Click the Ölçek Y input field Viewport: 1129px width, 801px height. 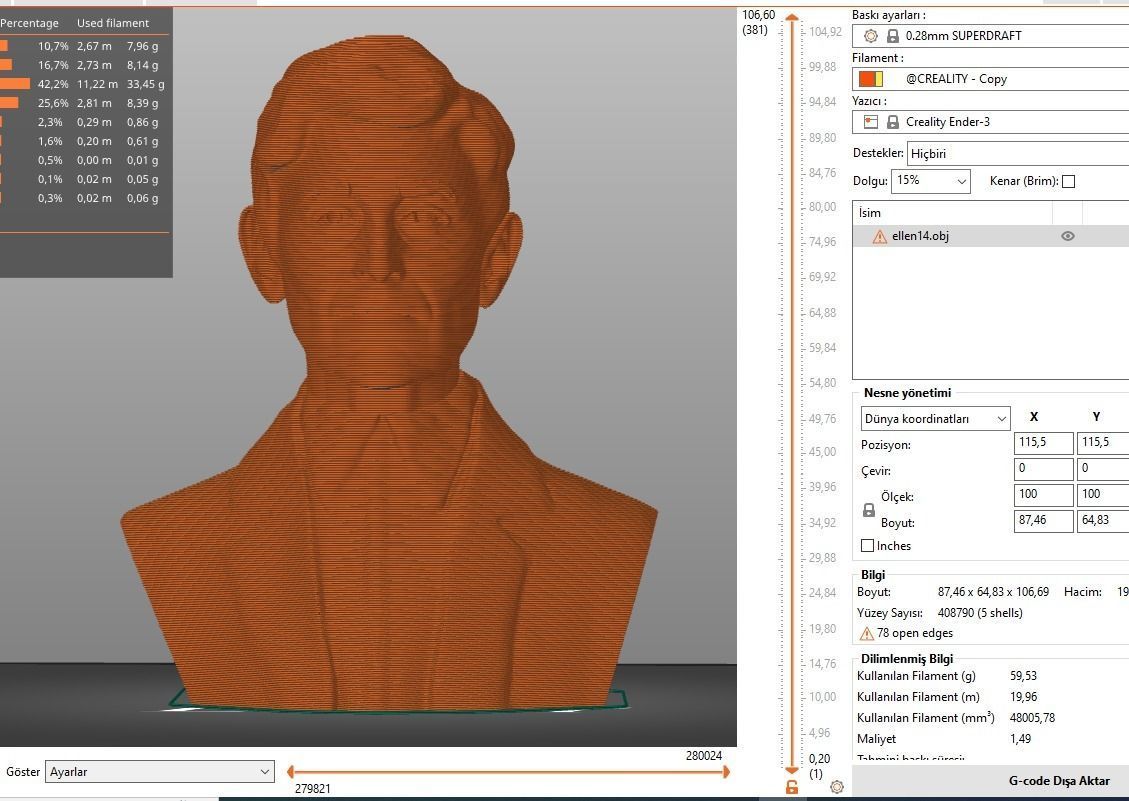click(1103, 495)
